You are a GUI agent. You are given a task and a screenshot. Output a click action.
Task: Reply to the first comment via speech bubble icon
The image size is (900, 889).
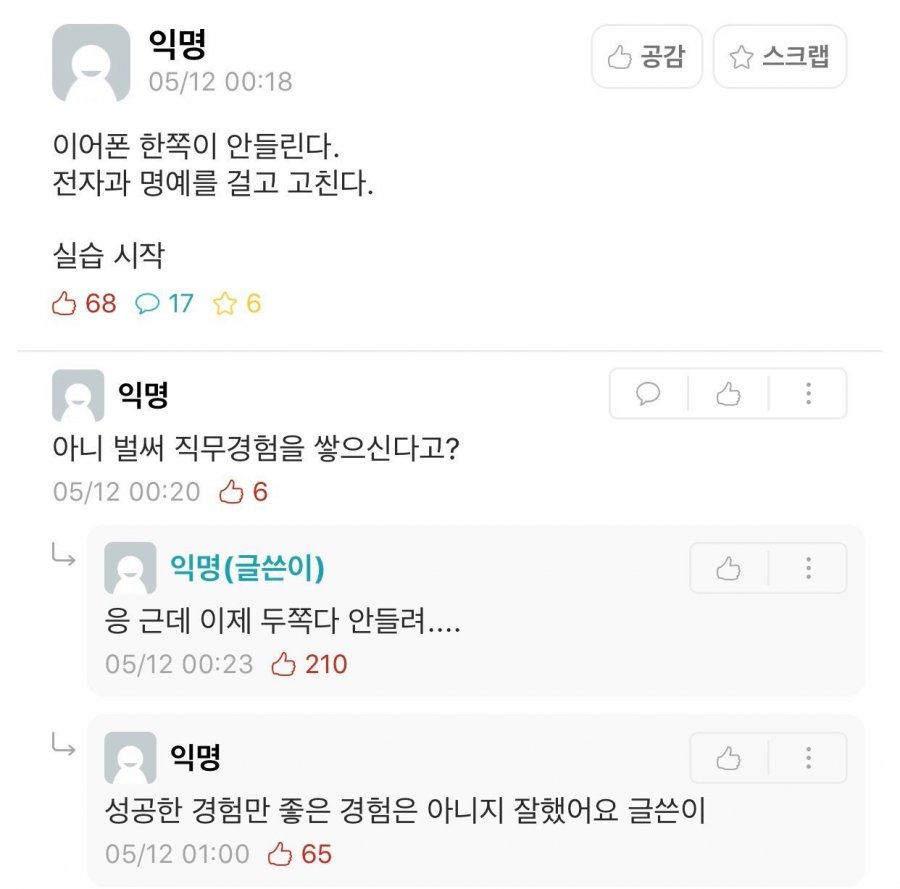click(x=649, y=394)
